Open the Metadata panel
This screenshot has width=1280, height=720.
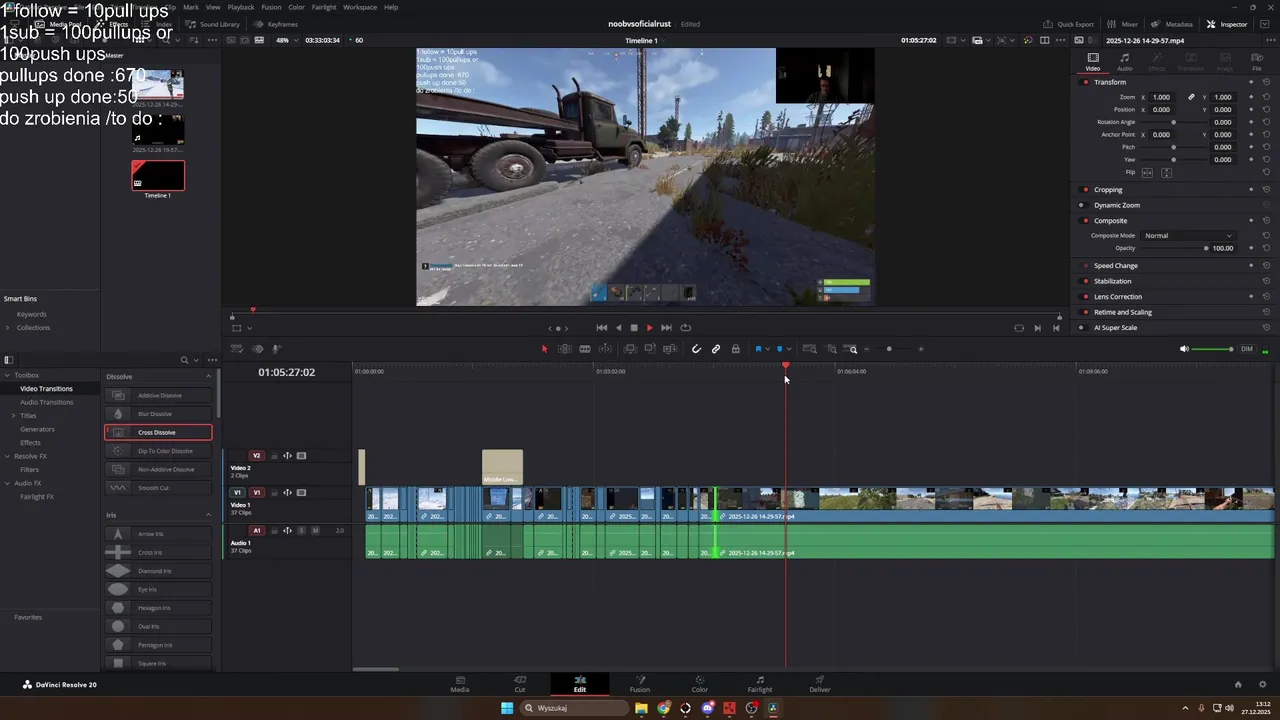coord(1172,24)
